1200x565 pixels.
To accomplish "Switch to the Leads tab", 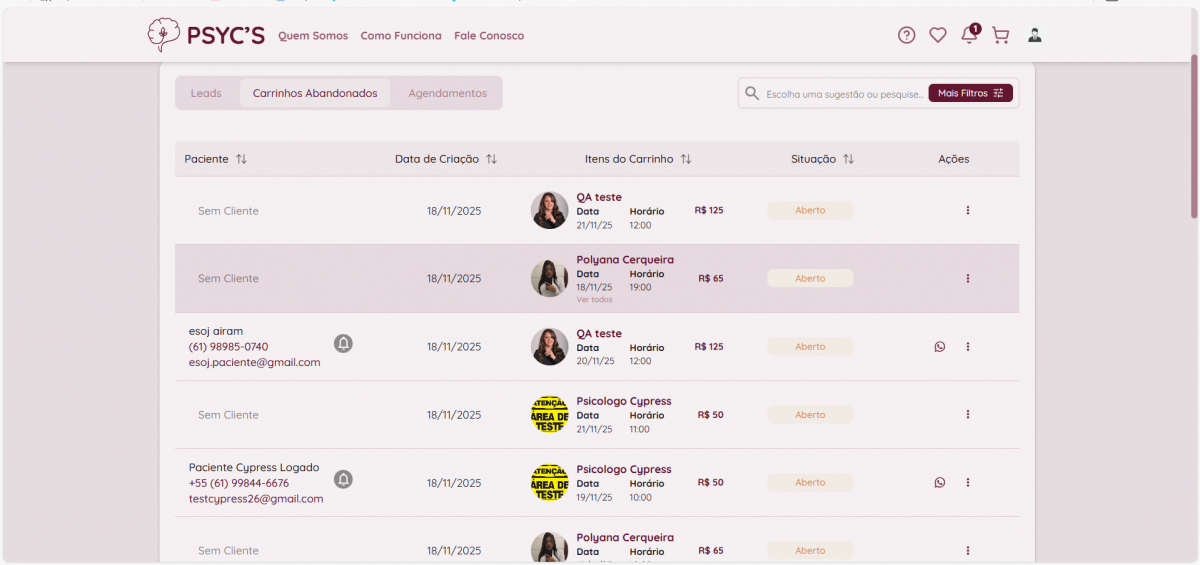I will click(206, 93).
